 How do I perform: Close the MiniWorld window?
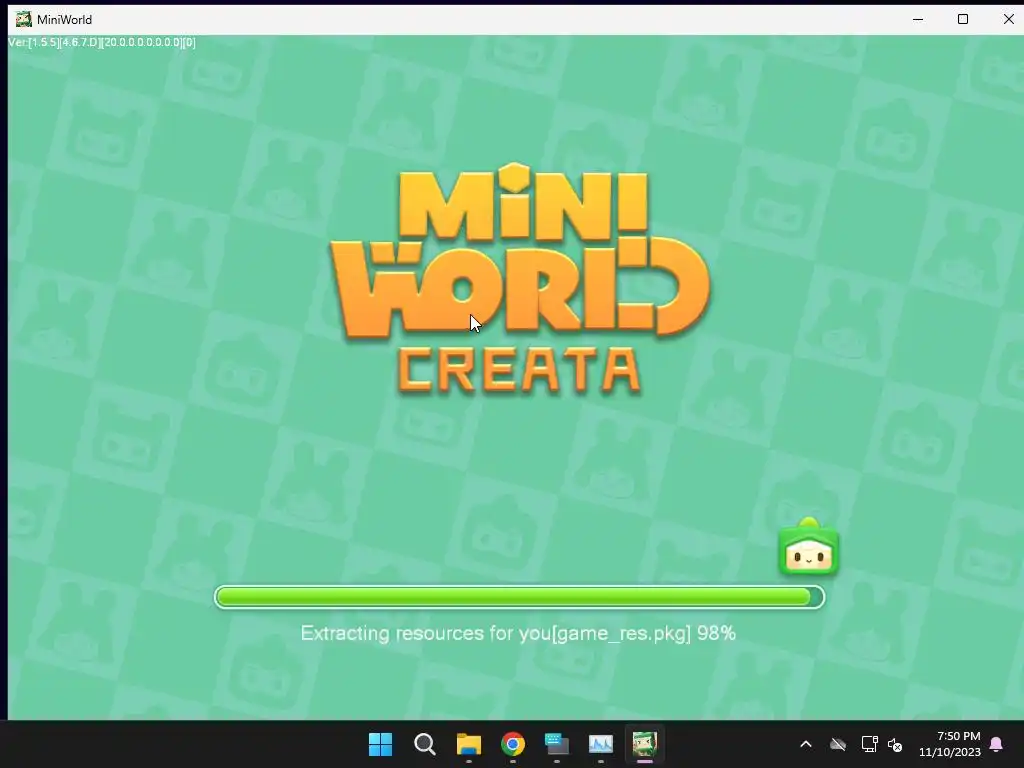point(1008,19)
